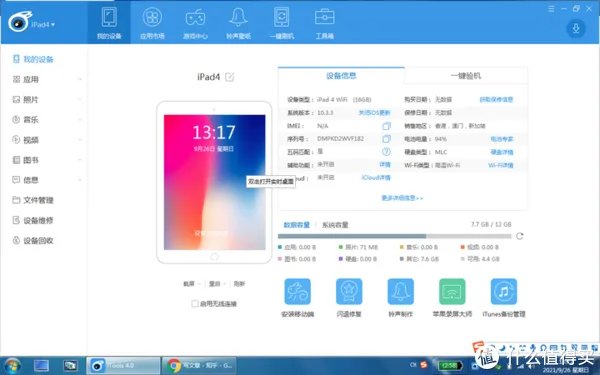Click the 7.7 GB / 12 GB capacity text
Viewport: 600px width, 375px height.
click(491, 224)
